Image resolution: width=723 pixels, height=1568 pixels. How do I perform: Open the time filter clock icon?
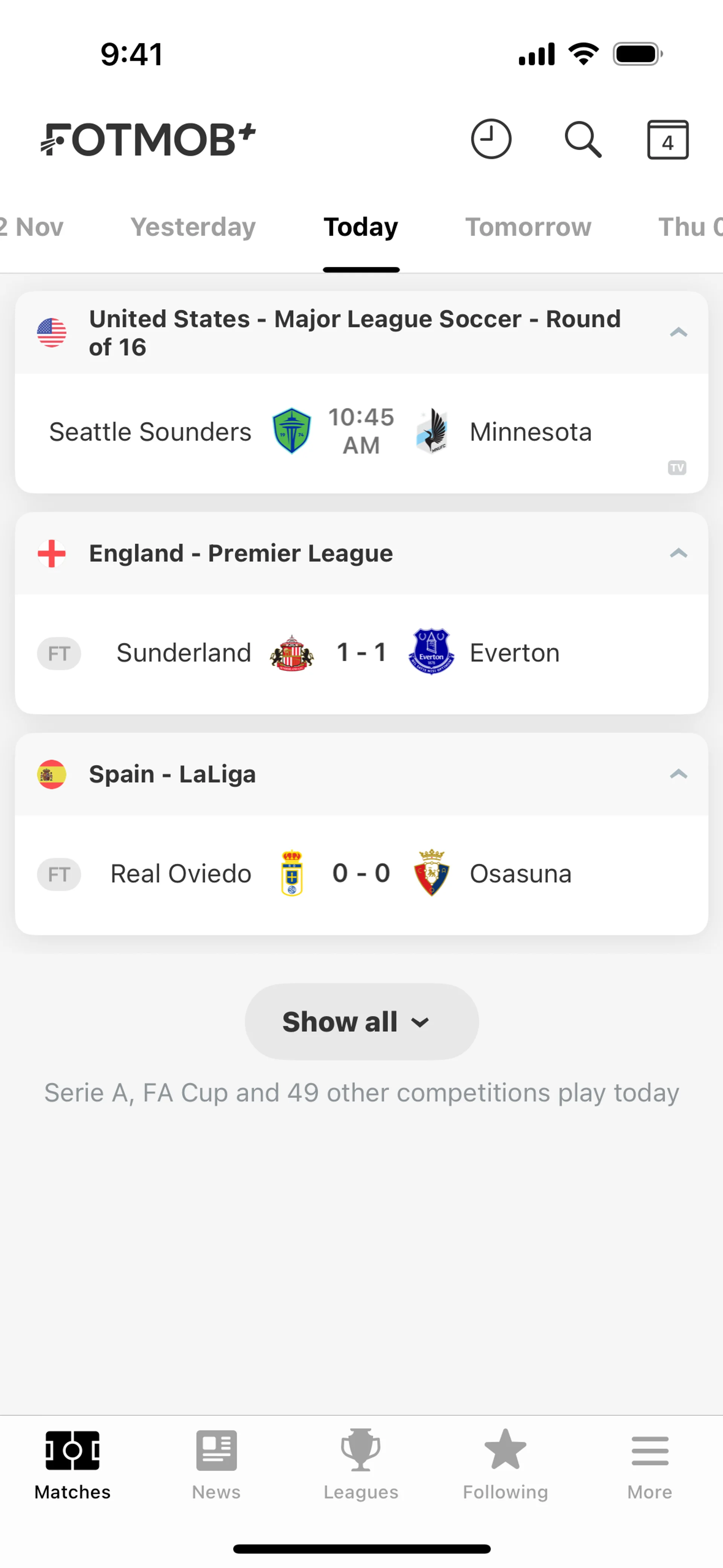[491, 139]
